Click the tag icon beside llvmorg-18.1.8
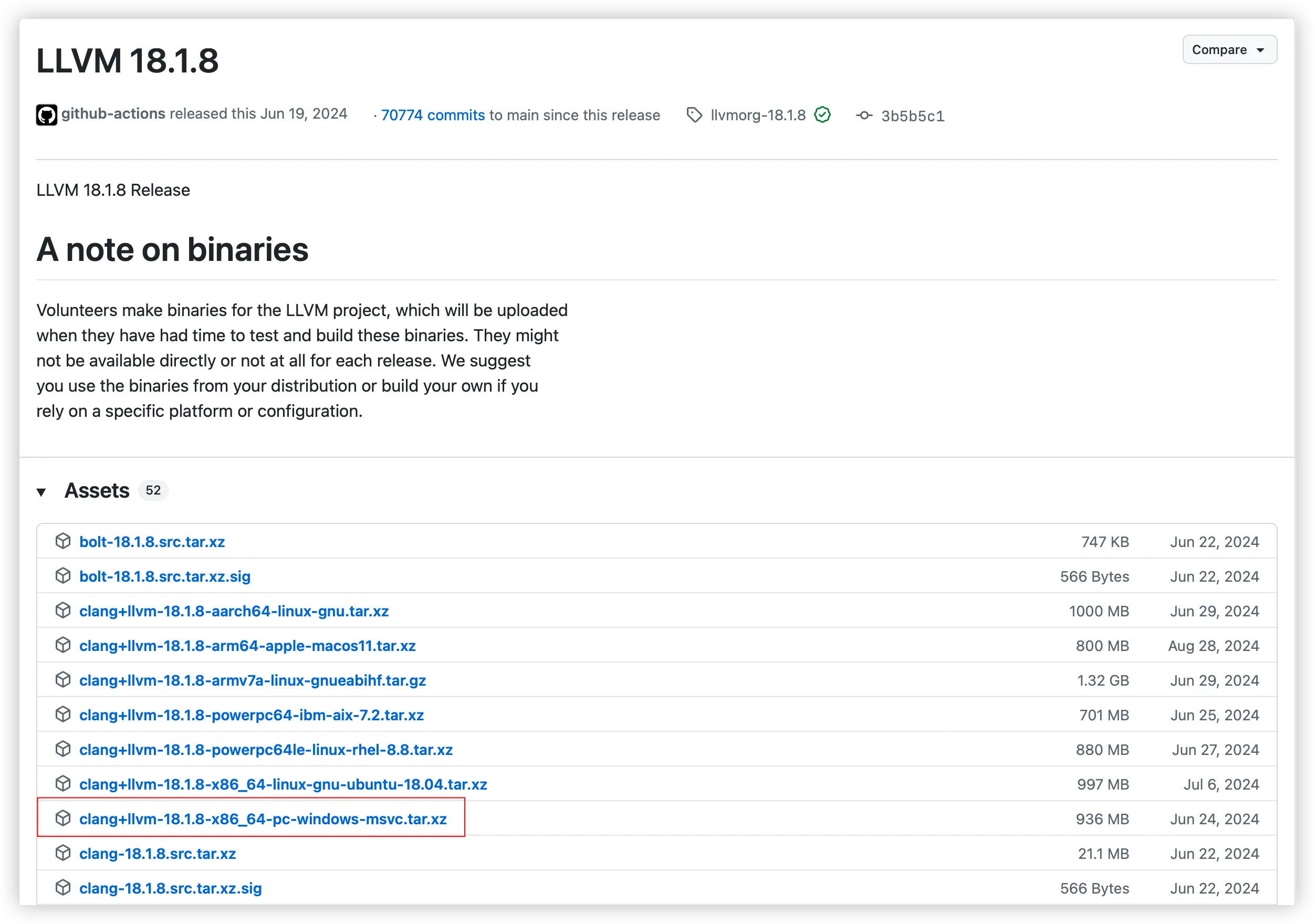This screenshot has height=924, width=1315. 694,115
